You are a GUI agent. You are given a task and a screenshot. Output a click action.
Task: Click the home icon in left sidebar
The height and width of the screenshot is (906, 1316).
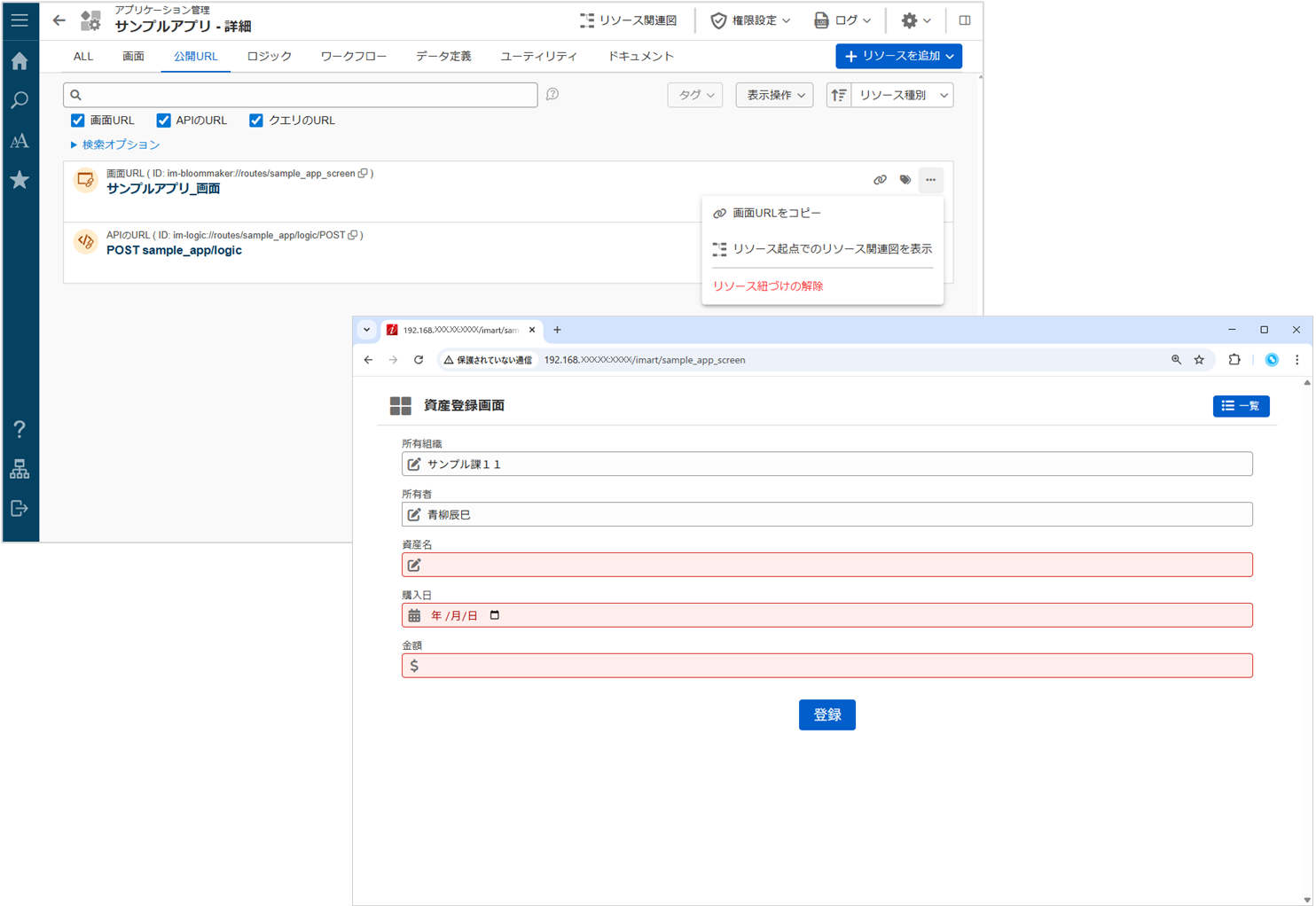click(20, 61)
